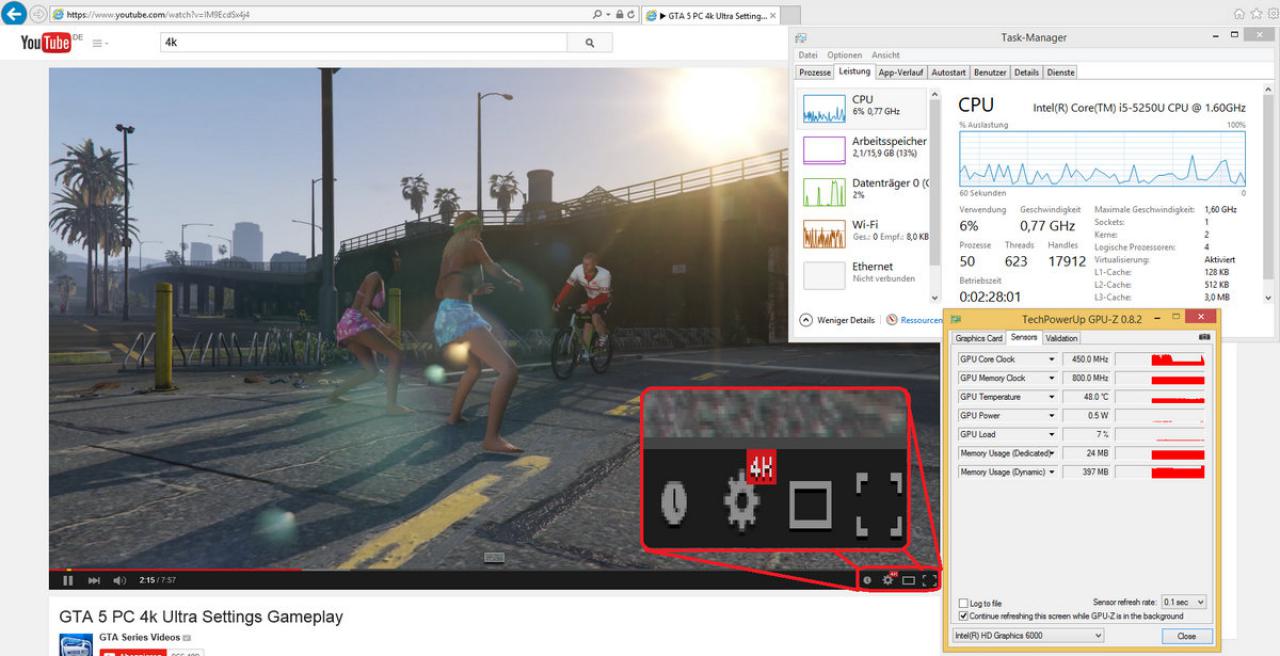Image resolution: width=1280 pixels, height=656 pixels.
Task: Open Ansicht menu in Task-Manager
Action: [x=886, y=55]
